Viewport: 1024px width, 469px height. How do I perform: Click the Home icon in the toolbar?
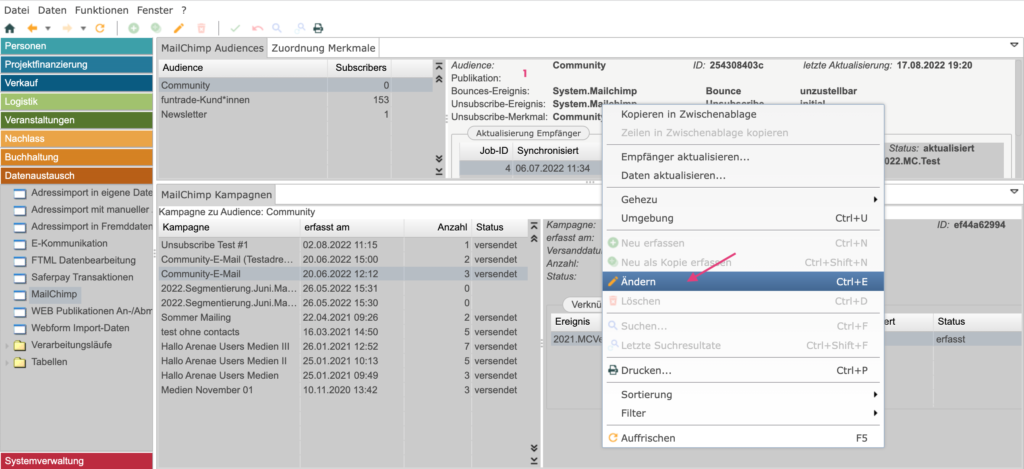point(10,28)
